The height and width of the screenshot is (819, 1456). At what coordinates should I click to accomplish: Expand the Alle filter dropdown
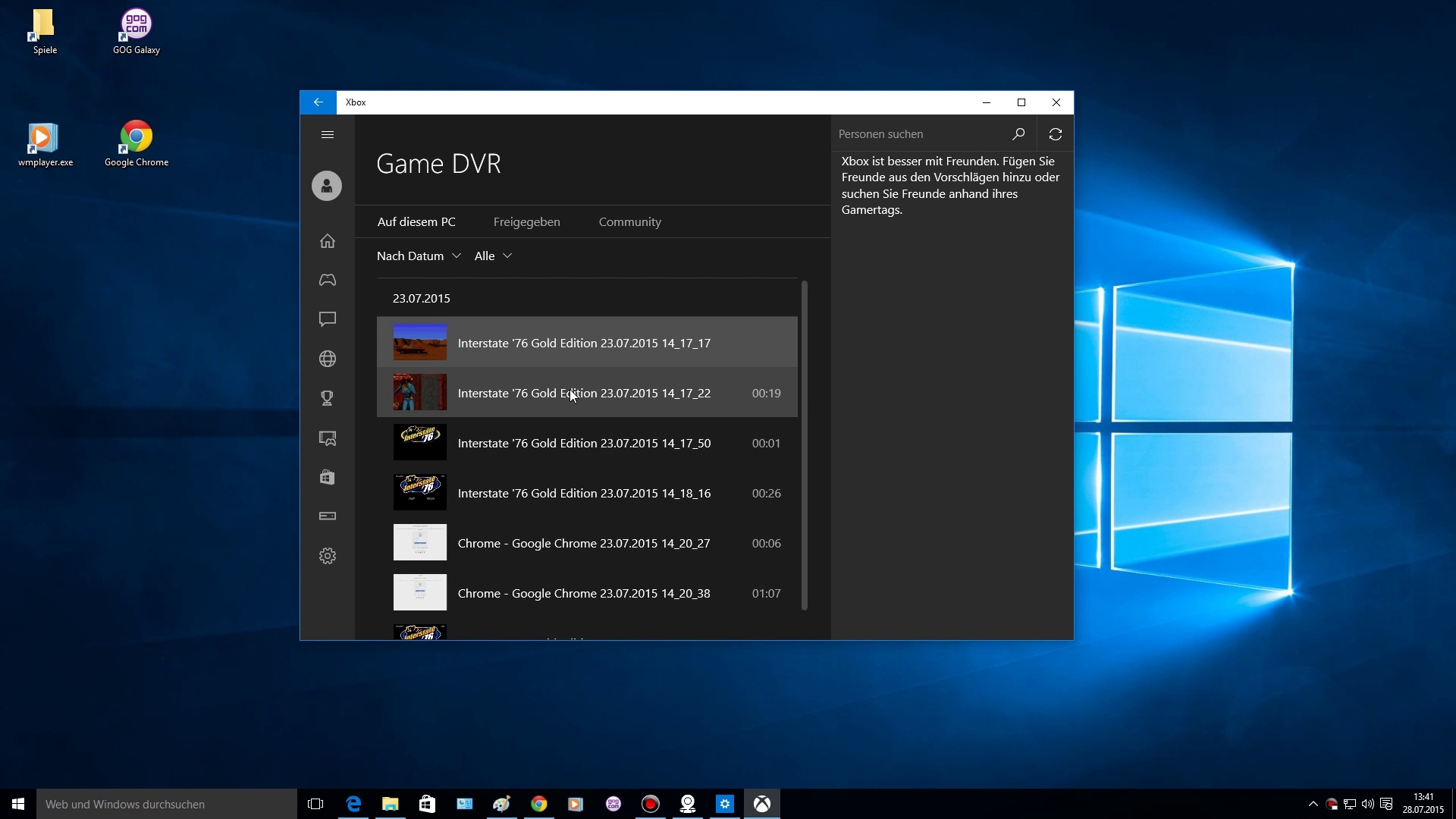tap(493, 256)
